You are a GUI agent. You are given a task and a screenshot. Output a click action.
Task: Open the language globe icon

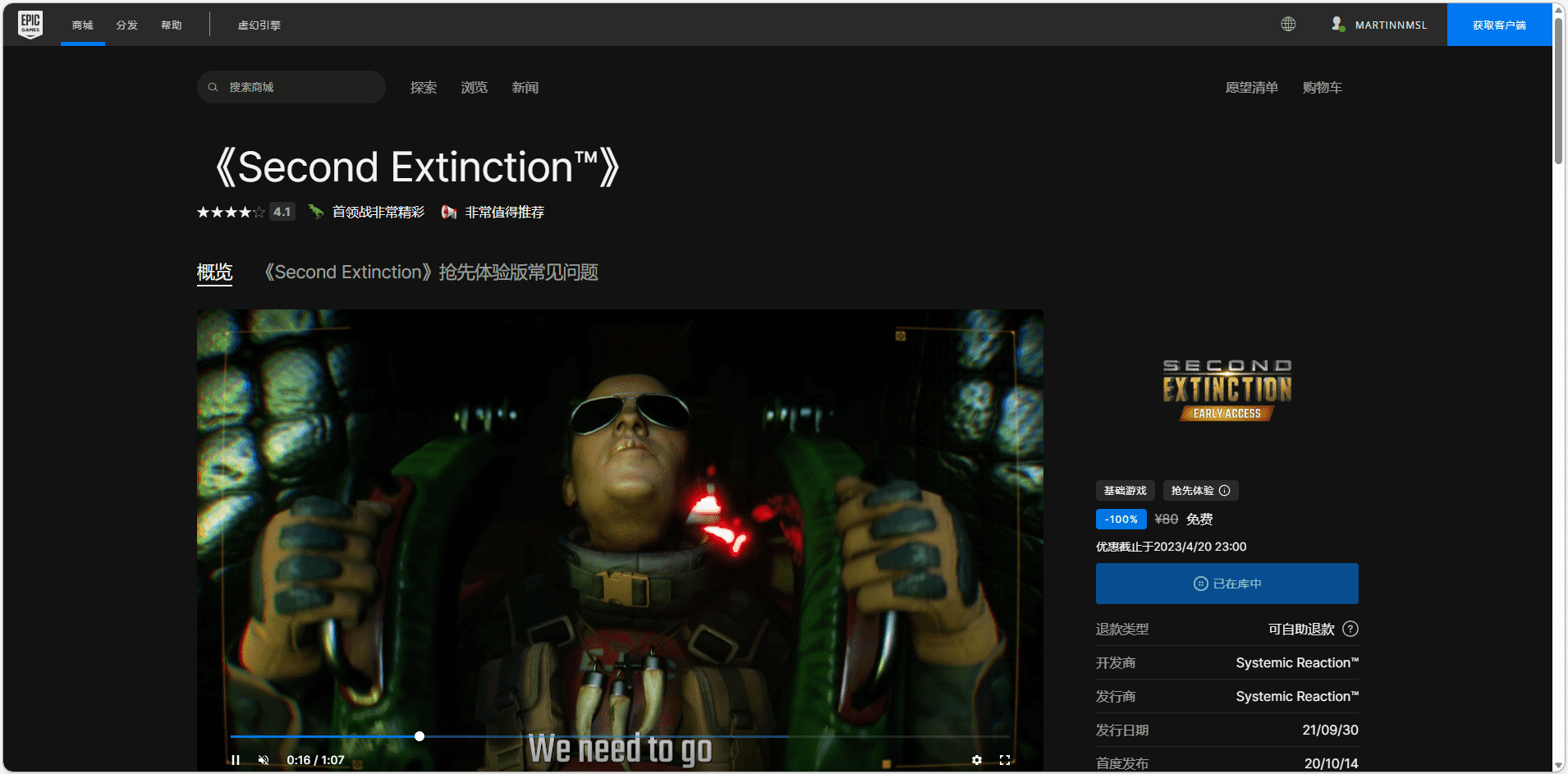tap(1289, 25)
